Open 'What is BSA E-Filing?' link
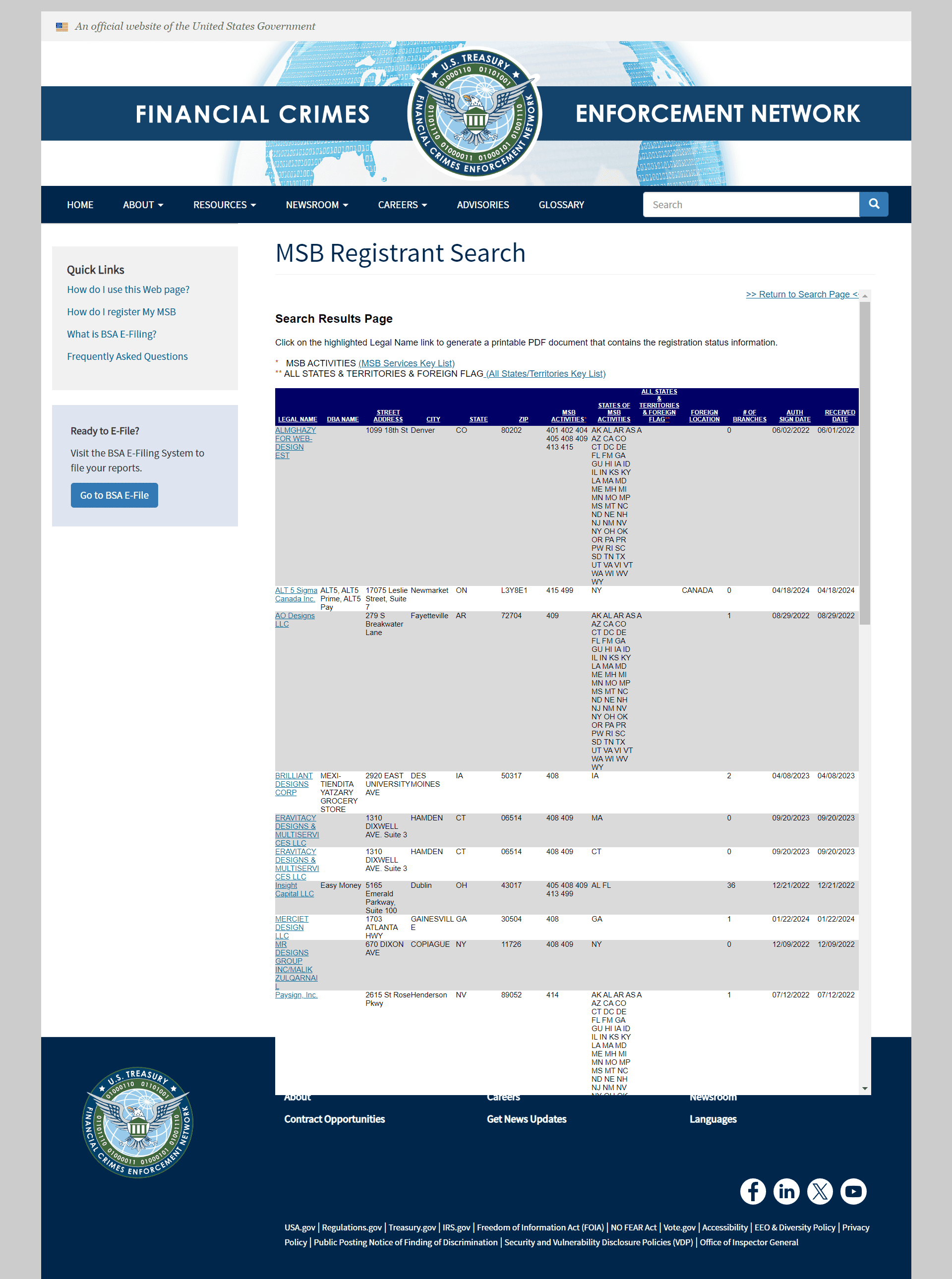The width and height of the screenshot is (952, 1279). [x=111, y=334]
